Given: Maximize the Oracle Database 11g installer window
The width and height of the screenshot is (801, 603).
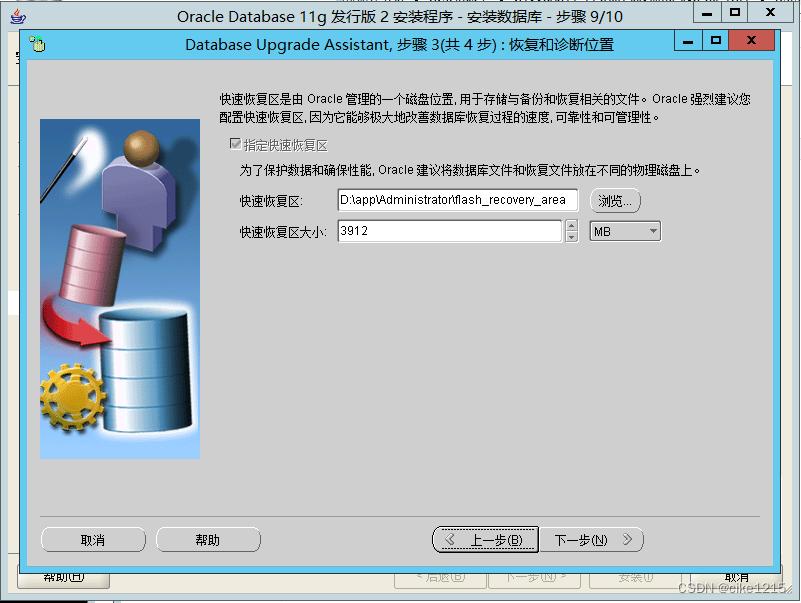Looking at the screenshot, I should point(735,13).
